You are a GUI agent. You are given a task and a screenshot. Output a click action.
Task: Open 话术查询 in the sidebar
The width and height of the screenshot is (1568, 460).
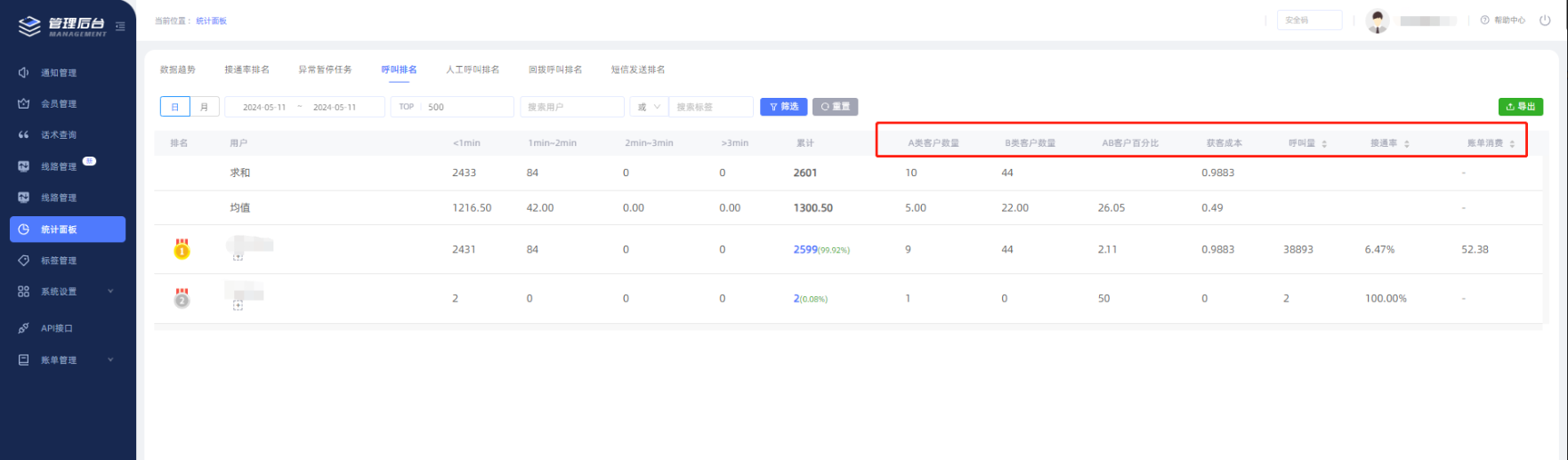click(59, 135)
